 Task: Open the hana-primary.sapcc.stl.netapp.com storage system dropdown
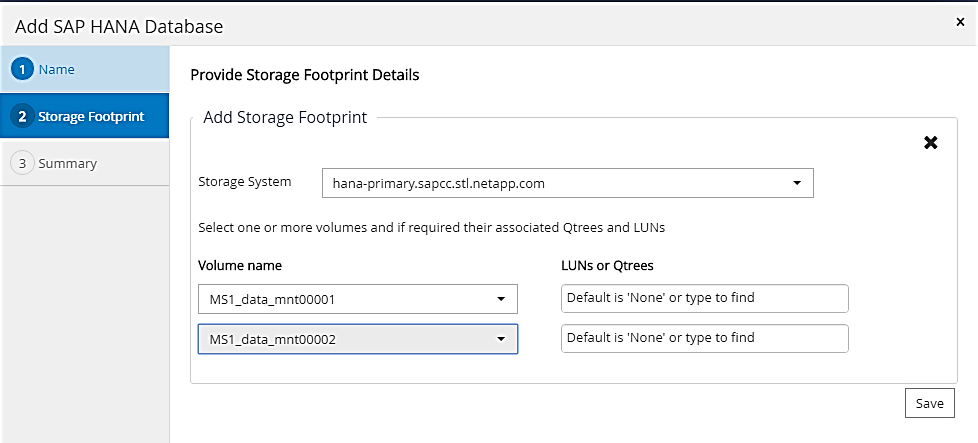567,184
